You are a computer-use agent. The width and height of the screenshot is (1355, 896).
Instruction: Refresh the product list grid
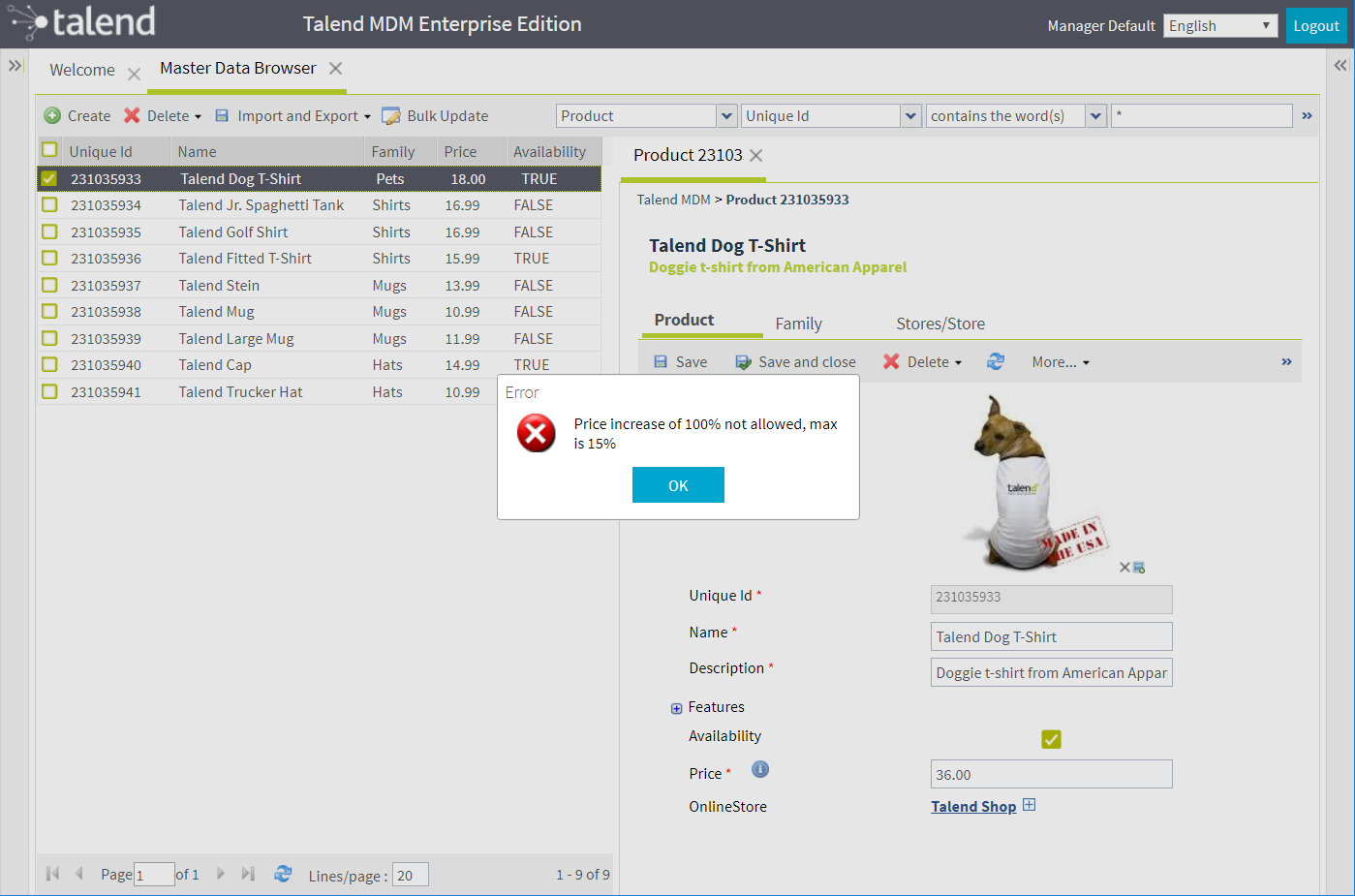[x=283, y=874]
